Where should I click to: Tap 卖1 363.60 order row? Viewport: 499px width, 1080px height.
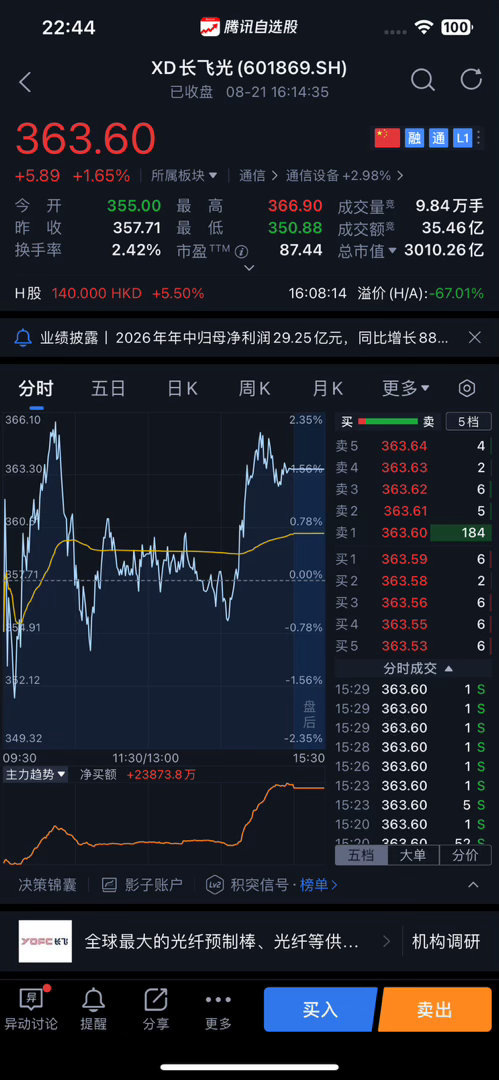click(x=414, y=532)
